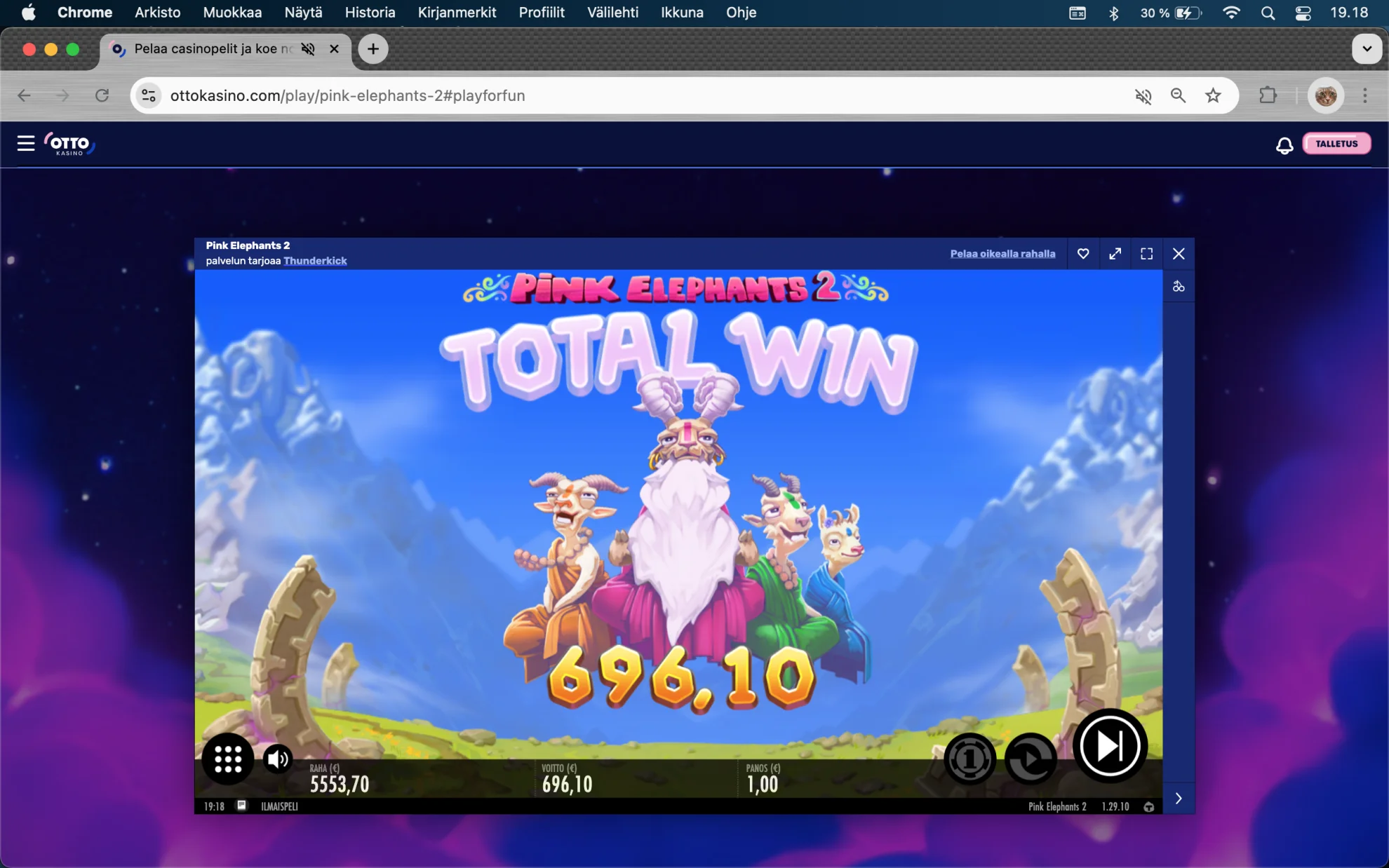
Task: Click the Pelaa oikealla rahalla link
Action: pyautogui.click(x=1002, y=254)
